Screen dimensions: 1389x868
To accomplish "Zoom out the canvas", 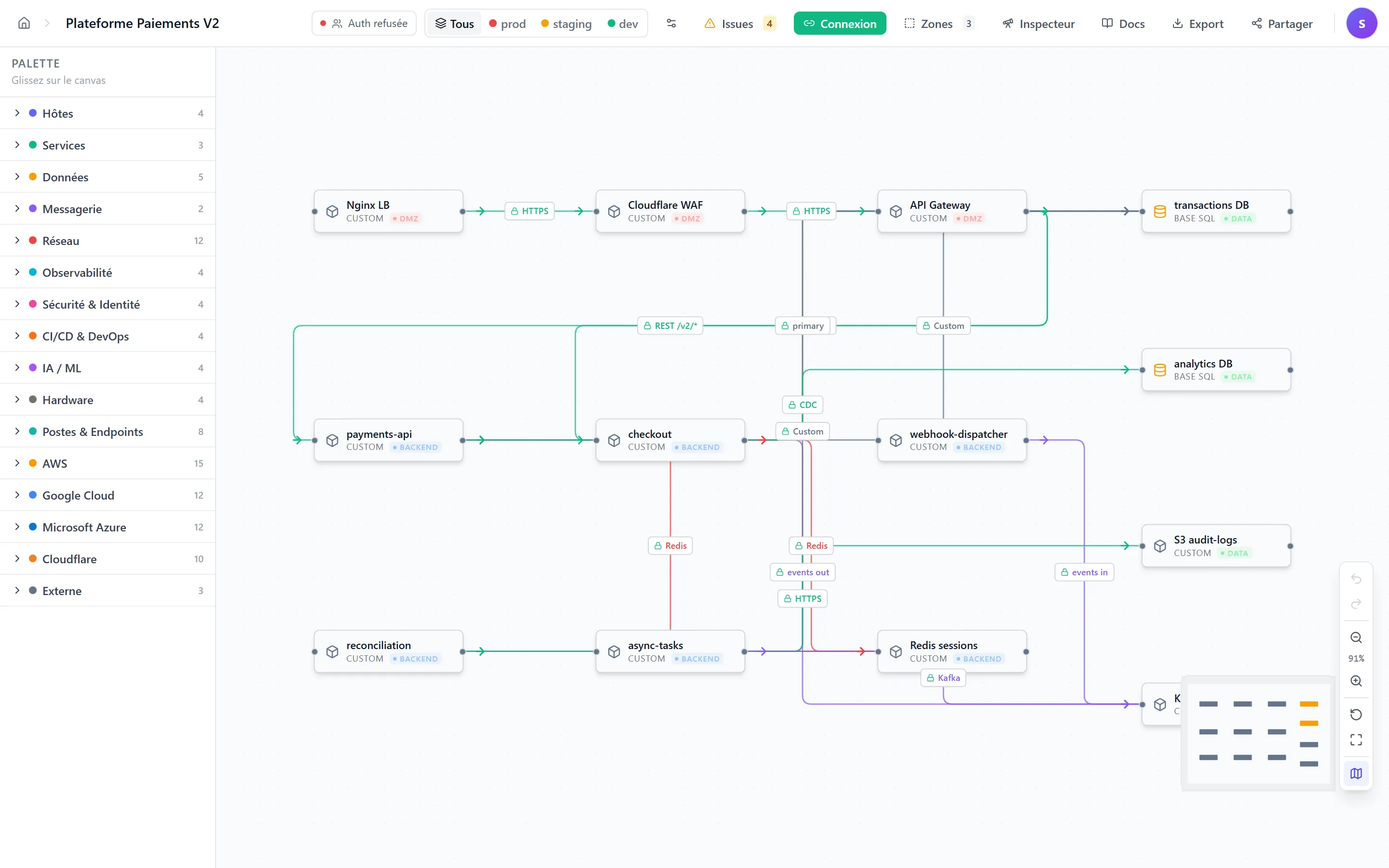I will 1356,637.
